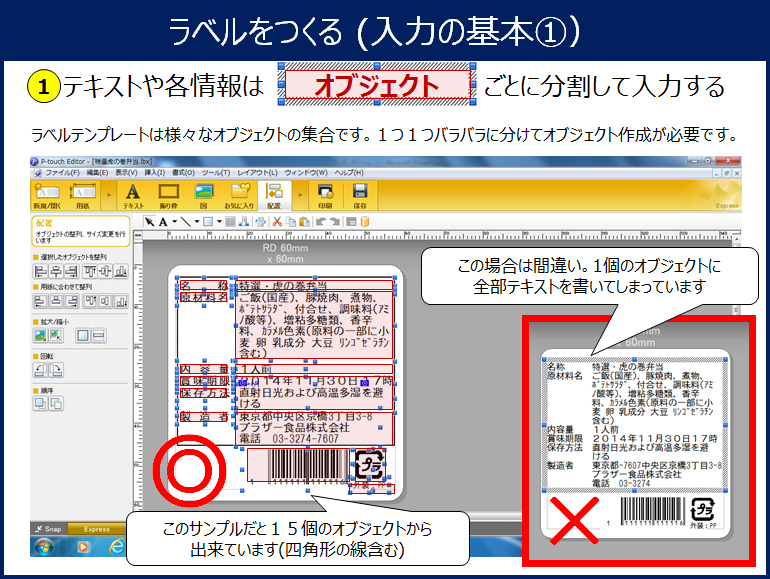Center selected objects horizontally (選択したオブジェクトを整列)
The height and width of the screenshot is (579, 770).
(x=56, y=271)
